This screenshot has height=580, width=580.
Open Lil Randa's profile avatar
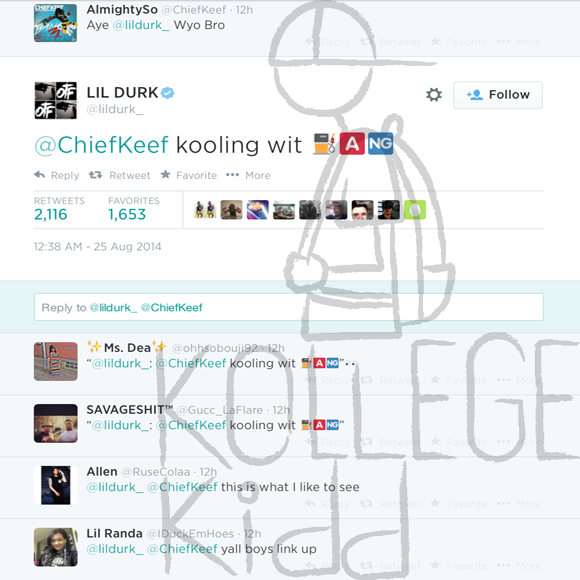55,547
